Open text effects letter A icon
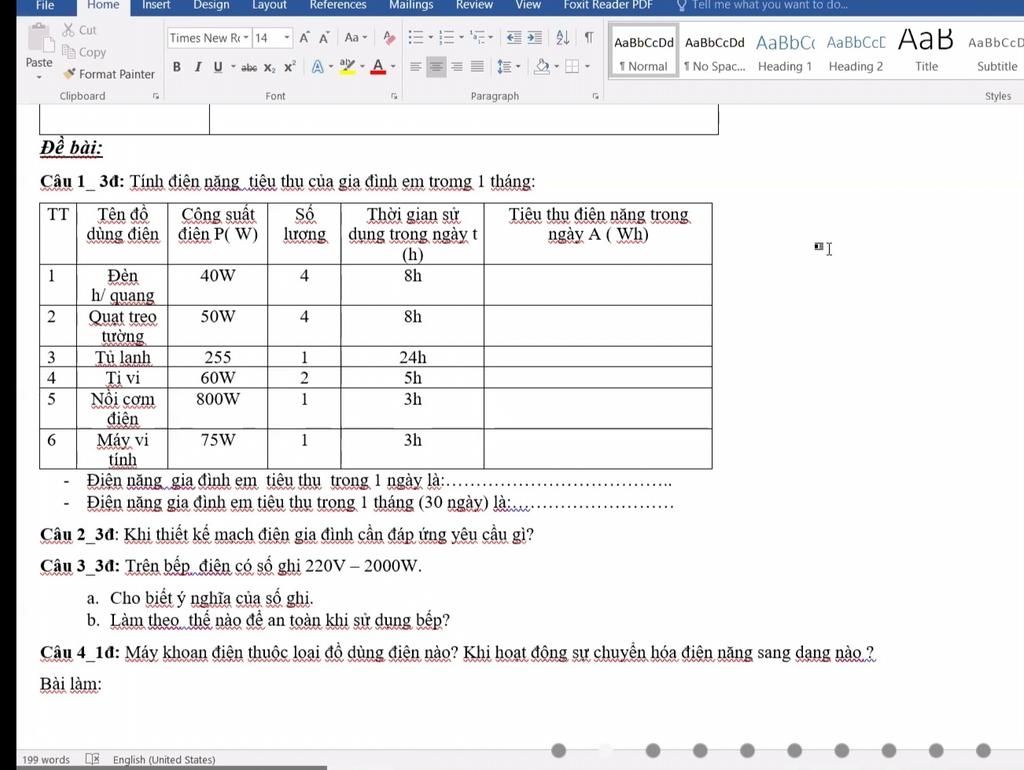This screenshot has width=1024, height=770. (x=317, y=67)
